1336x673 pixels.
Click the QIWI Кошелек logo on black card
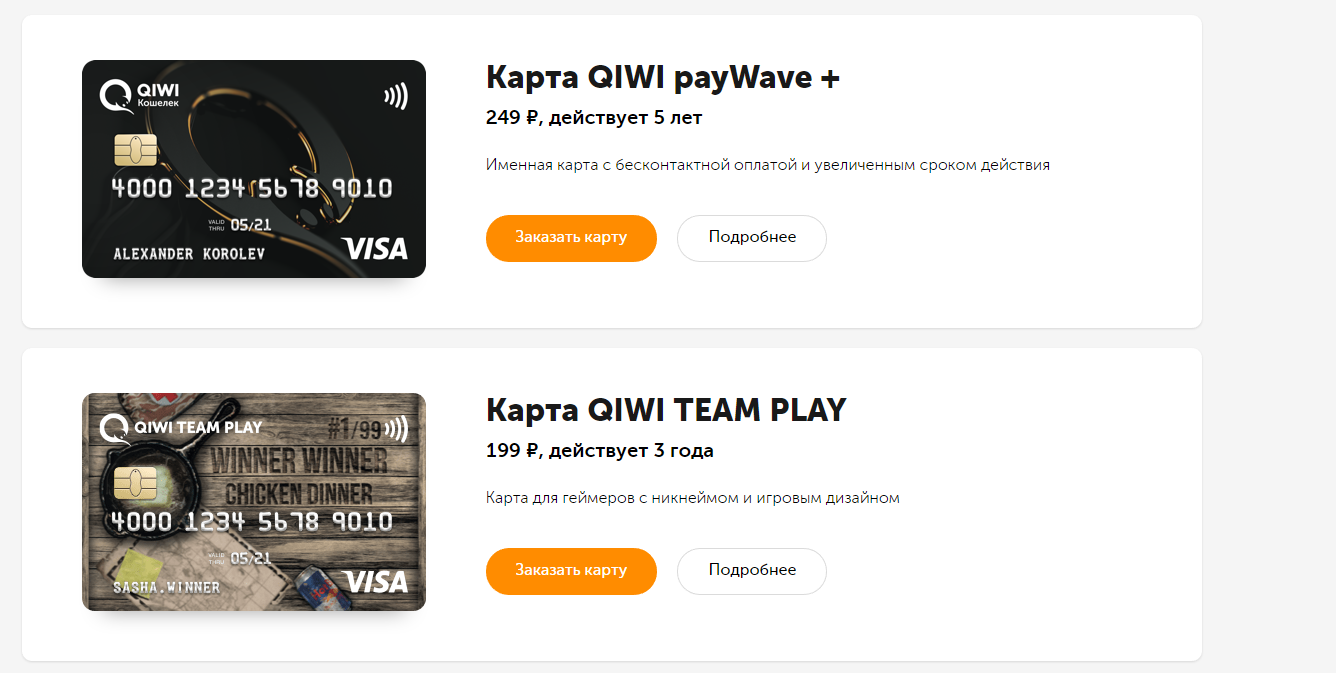pyautogui.click(x=140, y=97)
